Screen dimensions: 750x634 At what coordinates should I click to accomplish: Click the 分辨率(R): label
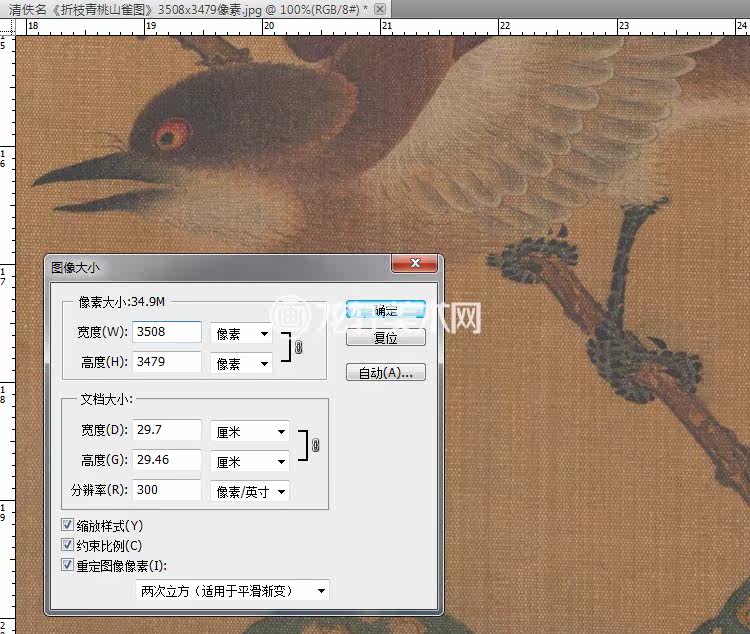(99, 490)
